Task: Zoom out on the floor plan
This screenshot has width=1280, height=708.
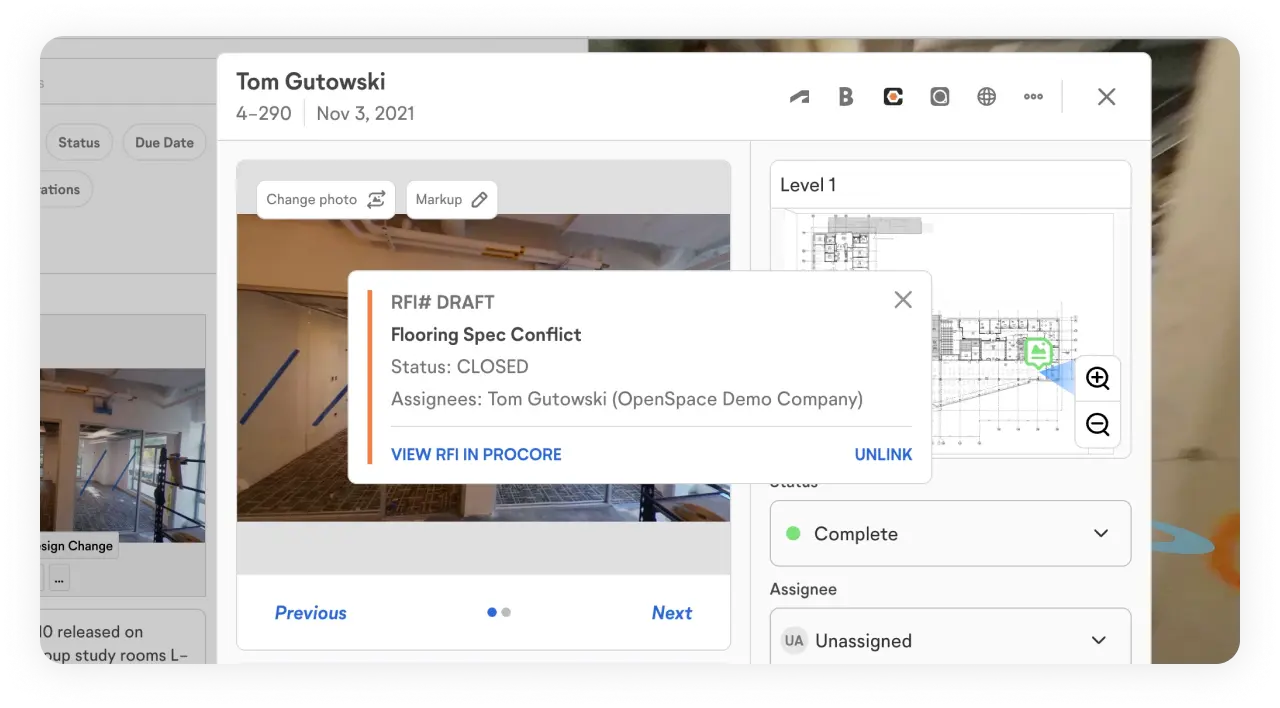Action: click(x=1097, y=425)
